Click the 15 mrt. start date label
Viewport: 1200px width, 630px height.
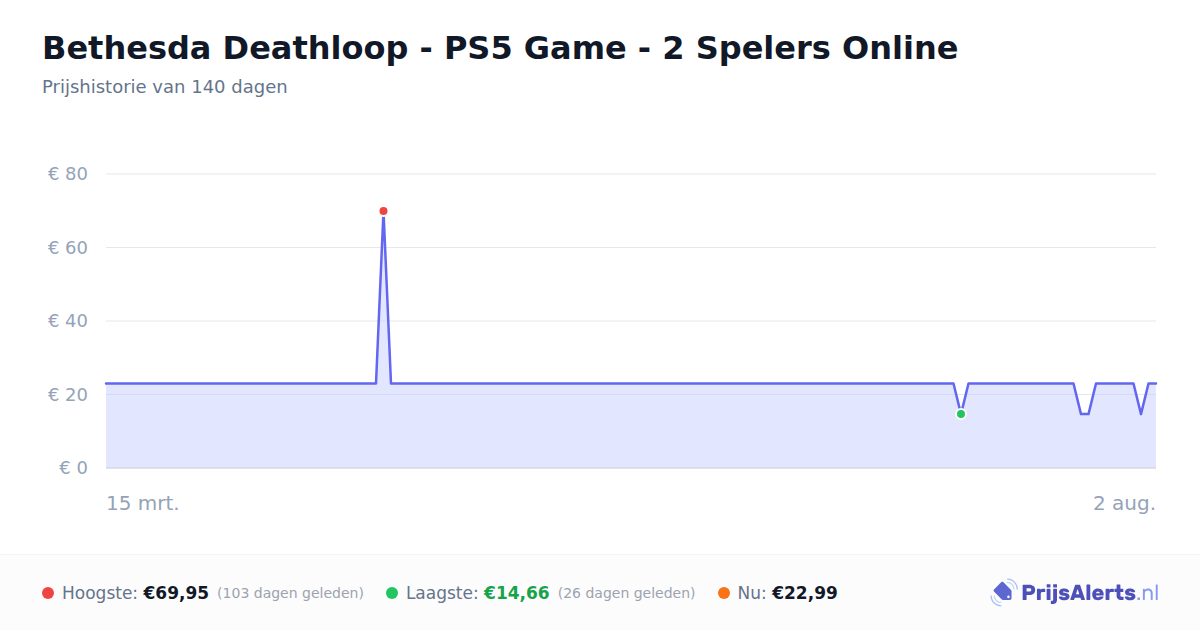[x=143, y=503]
